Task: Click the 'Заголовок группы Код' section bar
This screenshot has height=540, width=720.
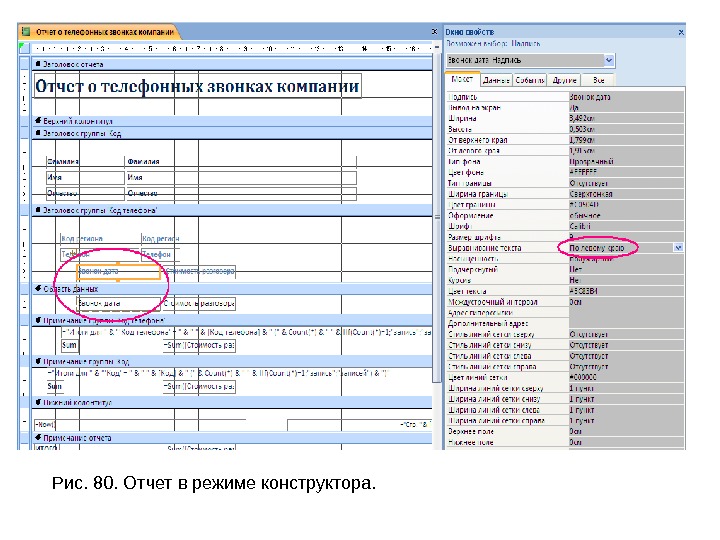Action: 232,134
